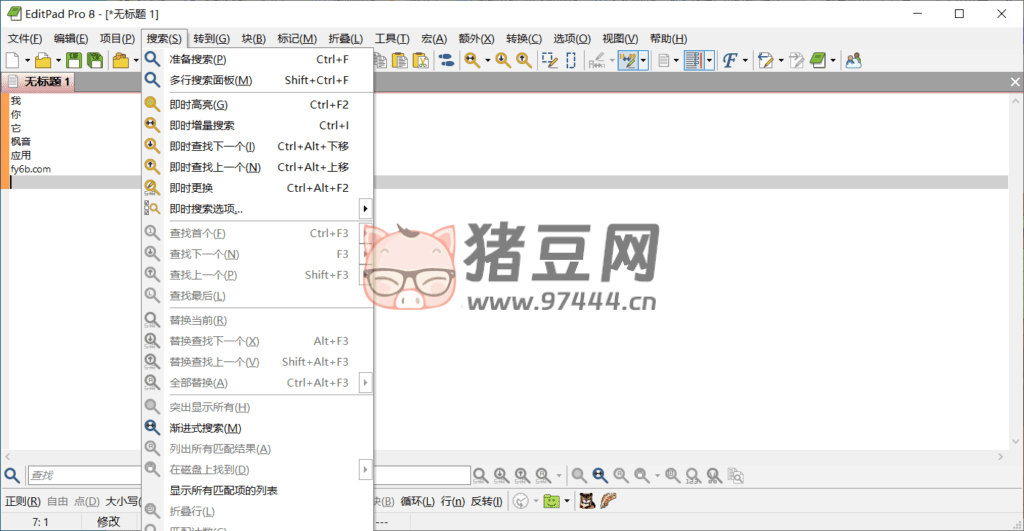
Task: Click the yellow project folder icon
Action: [x=121, y=61]
